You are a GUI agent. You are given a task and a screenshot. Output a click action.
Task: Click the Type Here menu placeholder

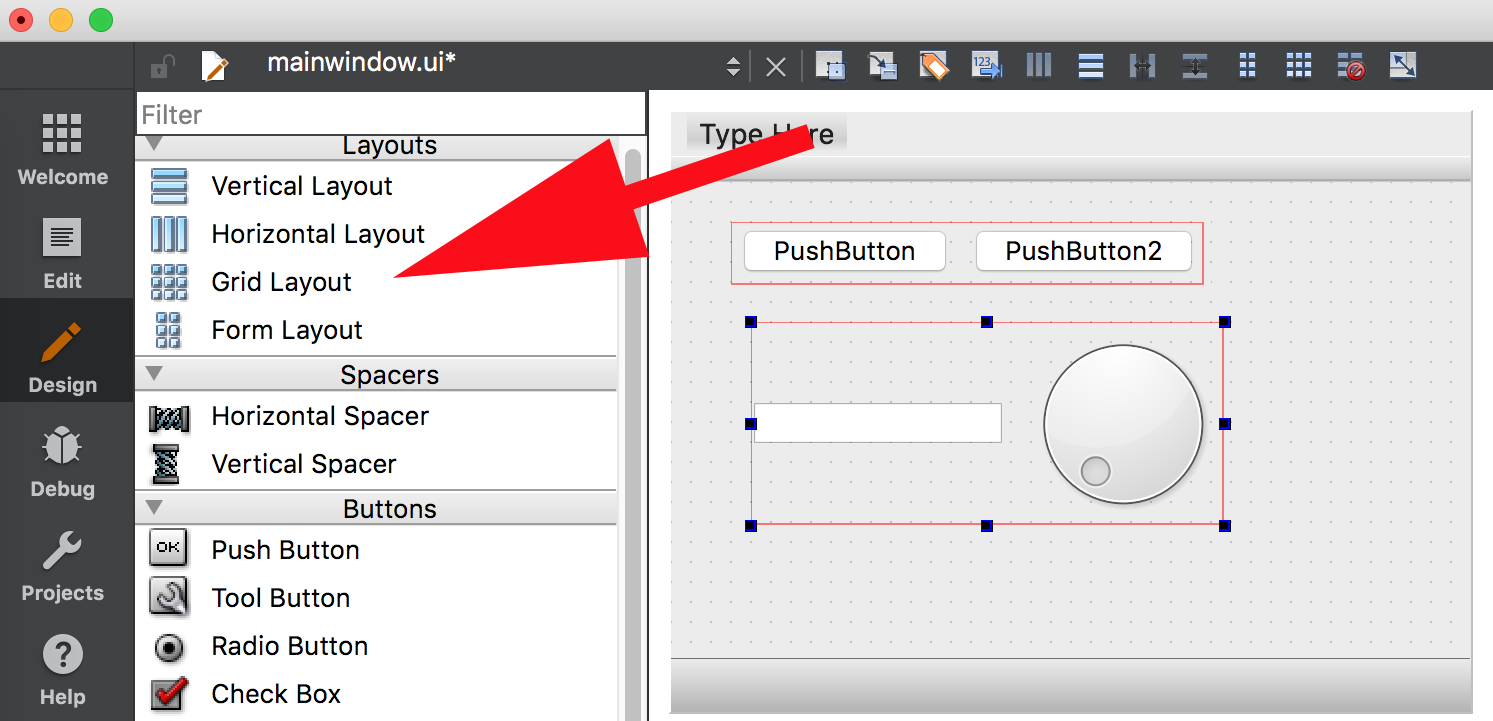coord(763,133)
